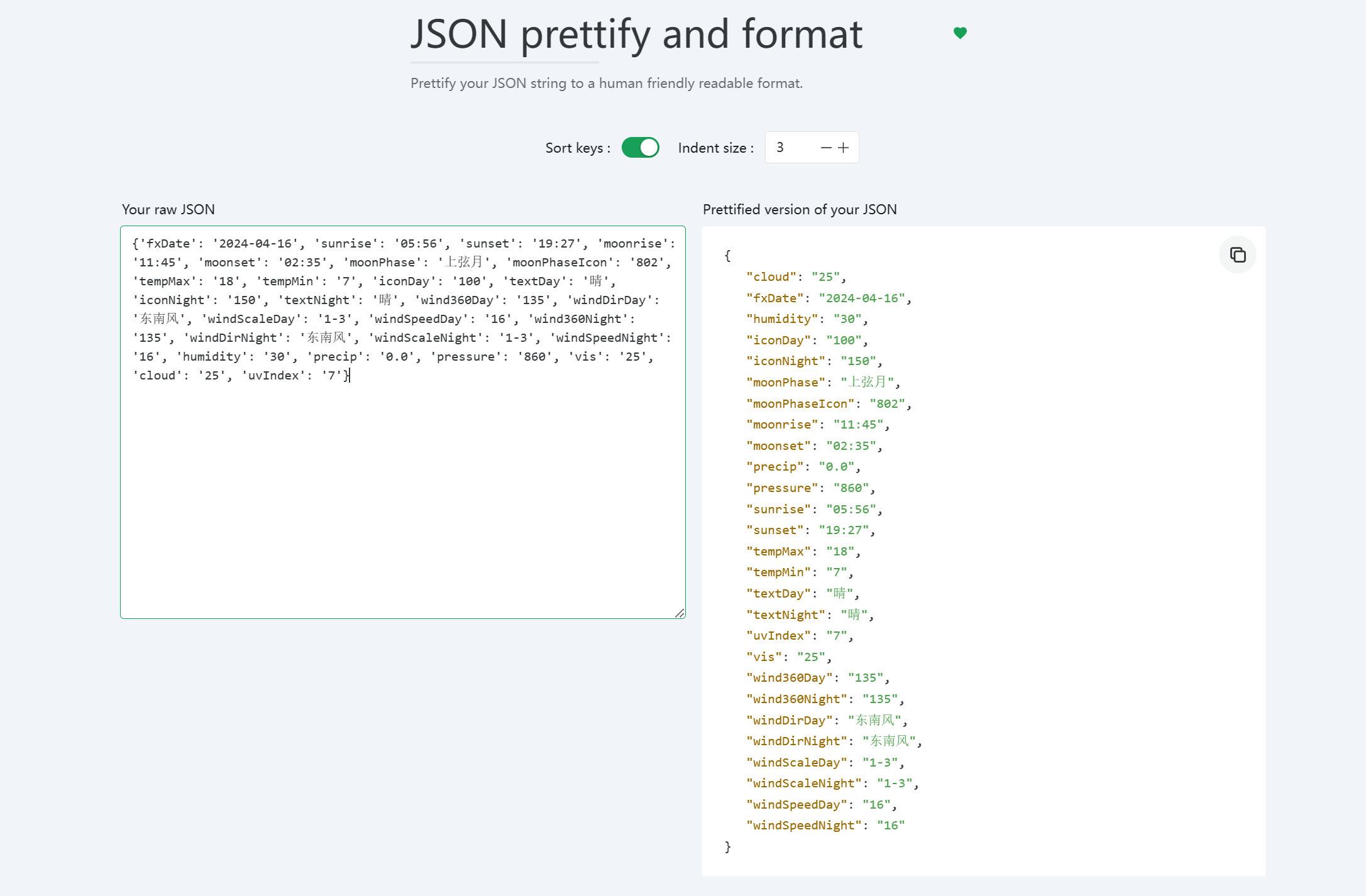1366x896 pixels.
Task: Click the textarea resize handle corner
Action: click(x=680, y=613)
